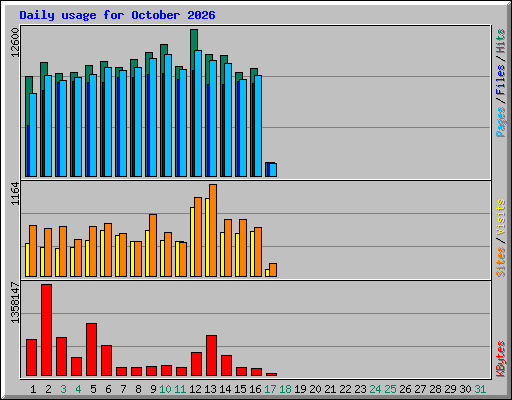This screenshot has height=400, width=512.
Task: Click day label 30 on the x-axis
Action: tap(465, 389)
